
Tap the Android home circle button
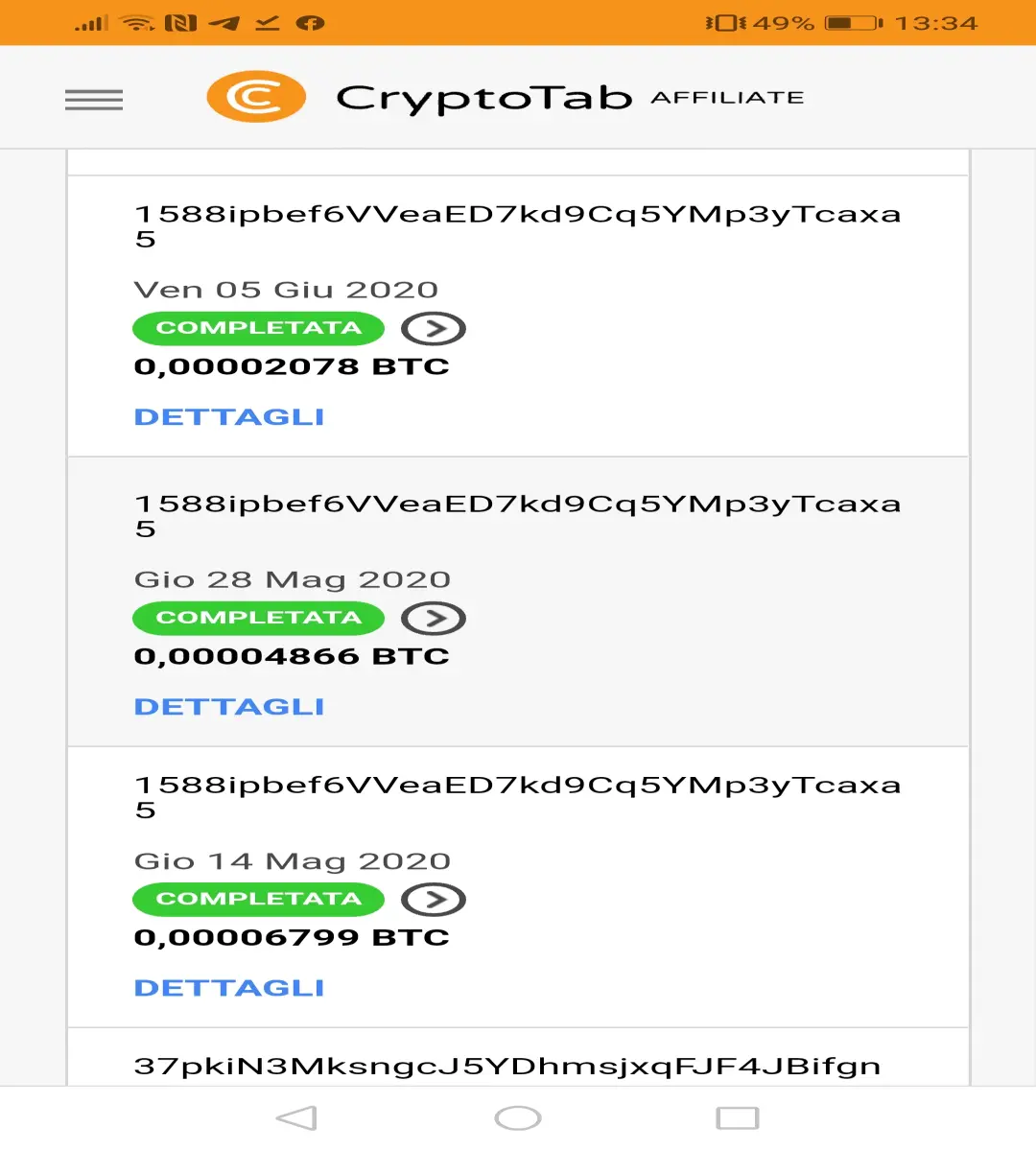(518, 1118)
